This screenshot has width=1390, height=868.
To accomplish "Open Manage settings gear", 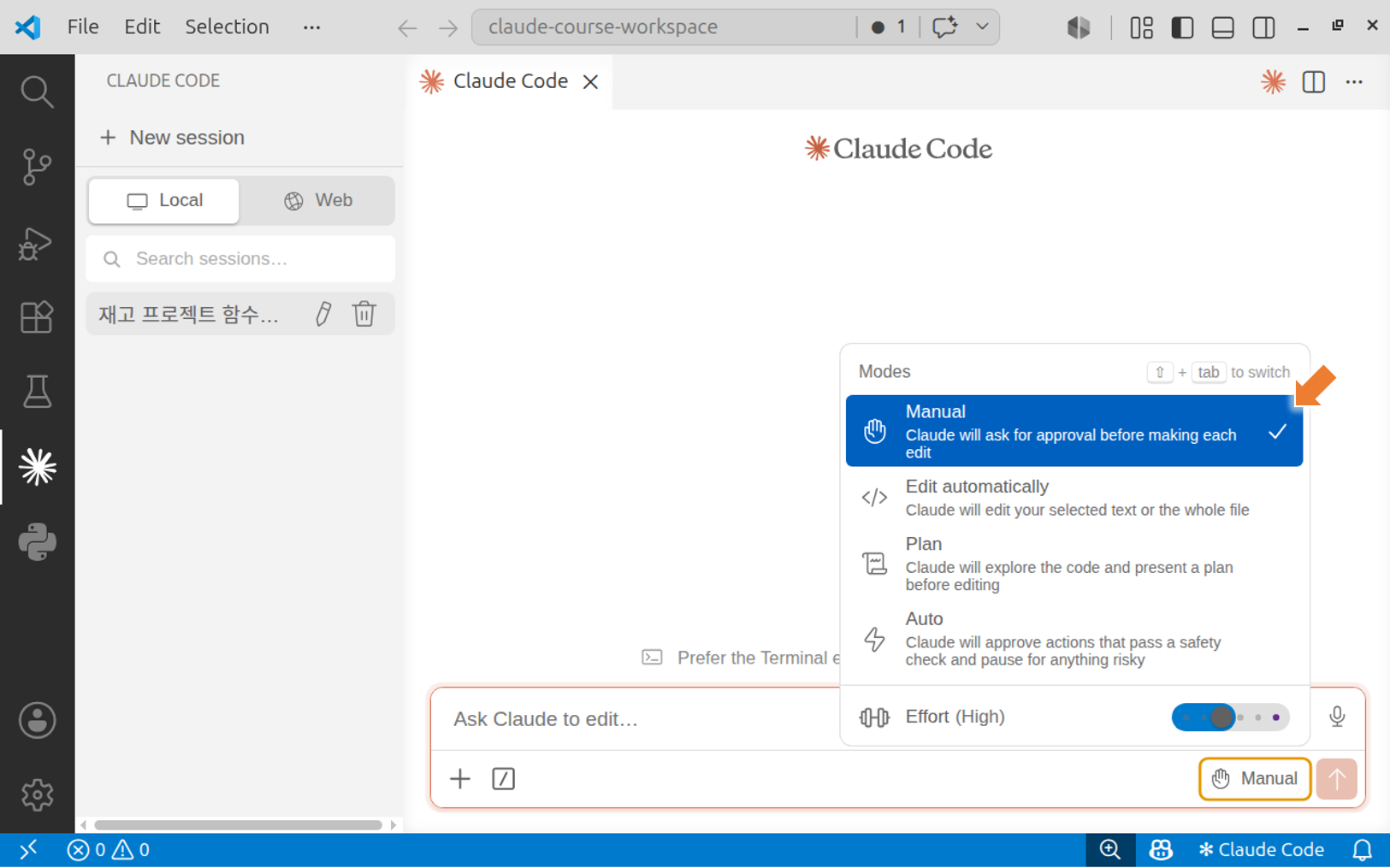I will tap(37, 795).
